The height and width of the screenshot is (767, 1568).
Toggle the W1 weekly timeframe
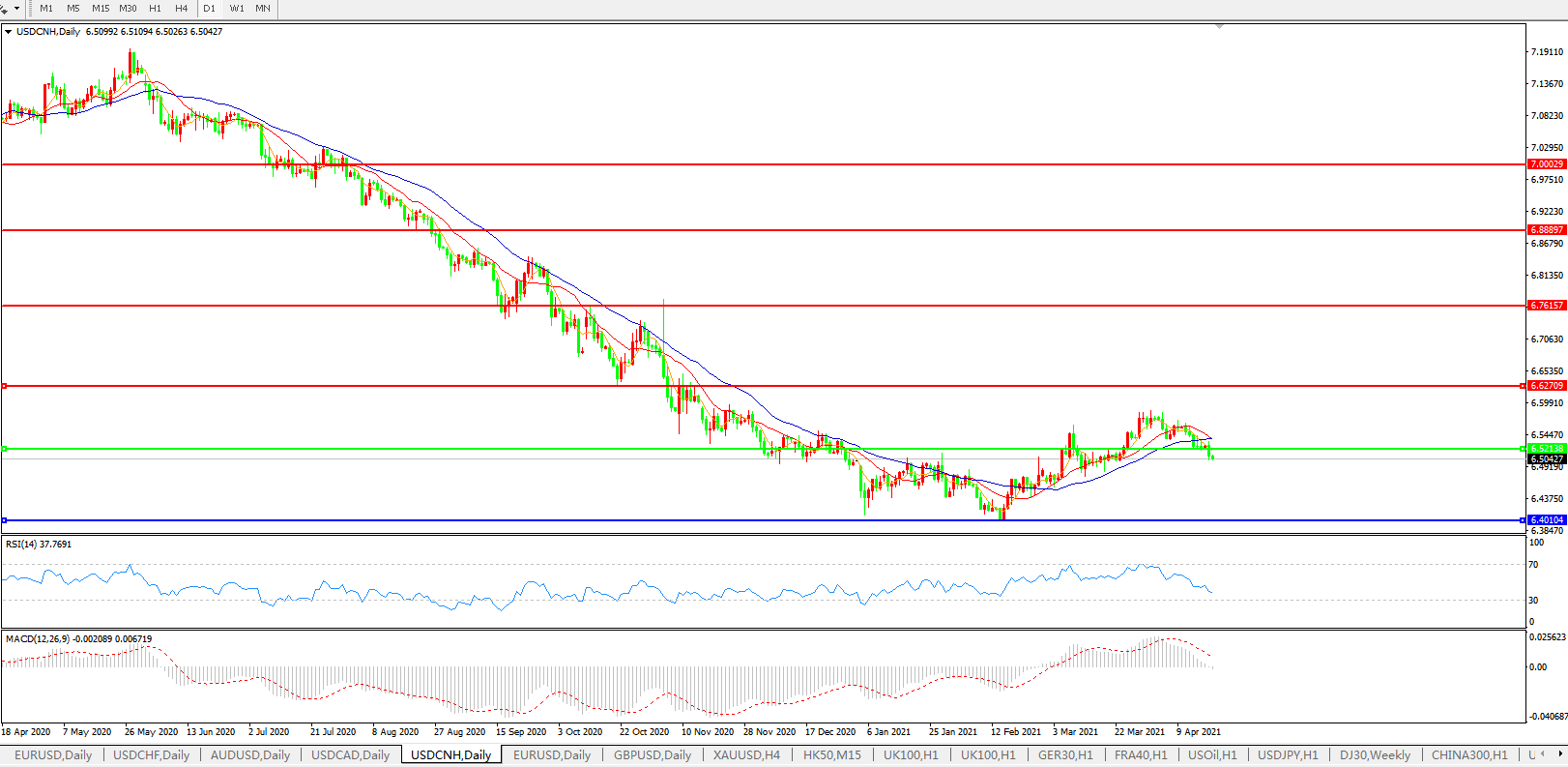(237, 9)
